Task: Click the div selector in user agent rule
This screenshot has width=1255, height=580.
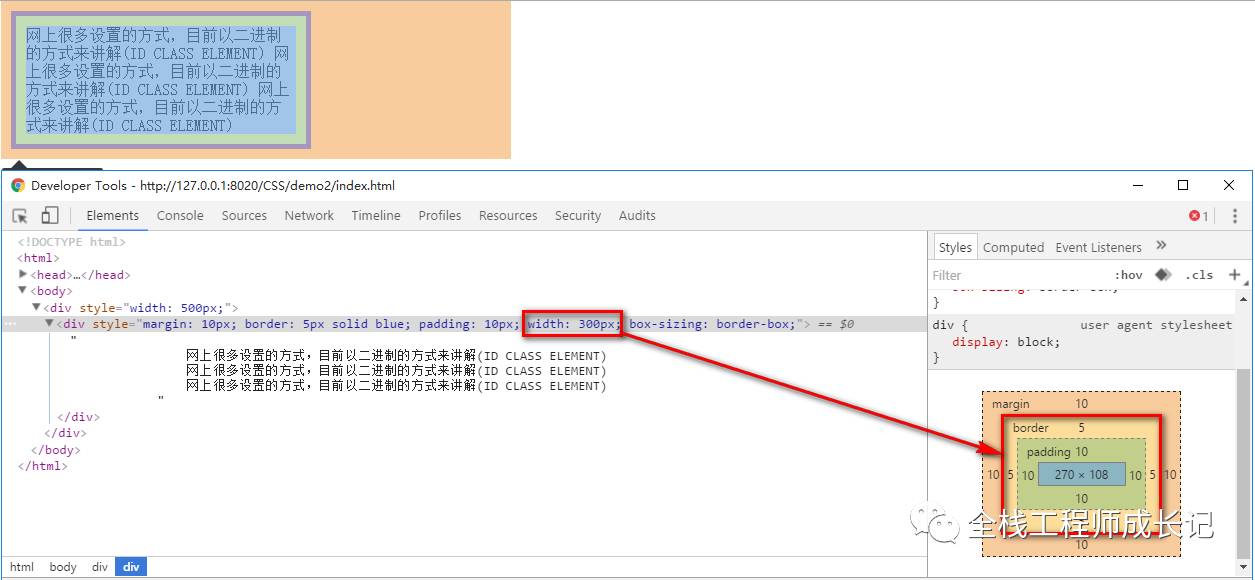Action: (943, 325)
